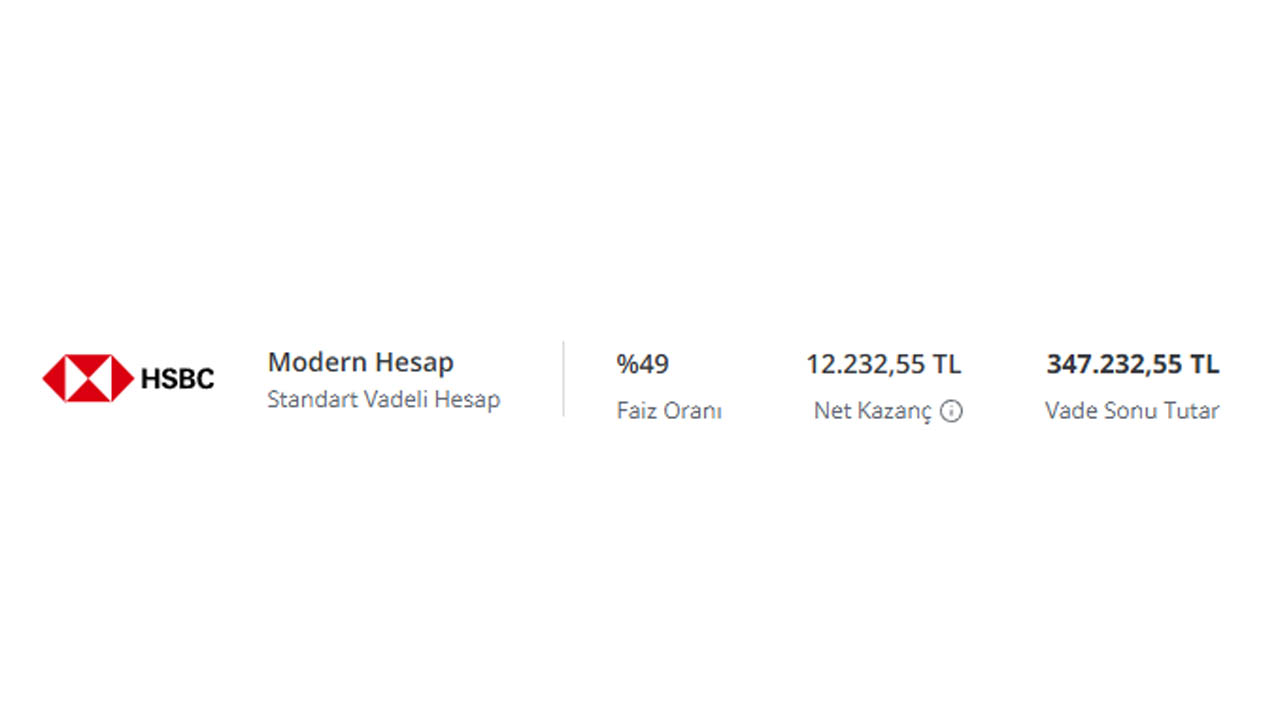Open the Modern Hesap account title
The image size is (1280, 720).
361,362
